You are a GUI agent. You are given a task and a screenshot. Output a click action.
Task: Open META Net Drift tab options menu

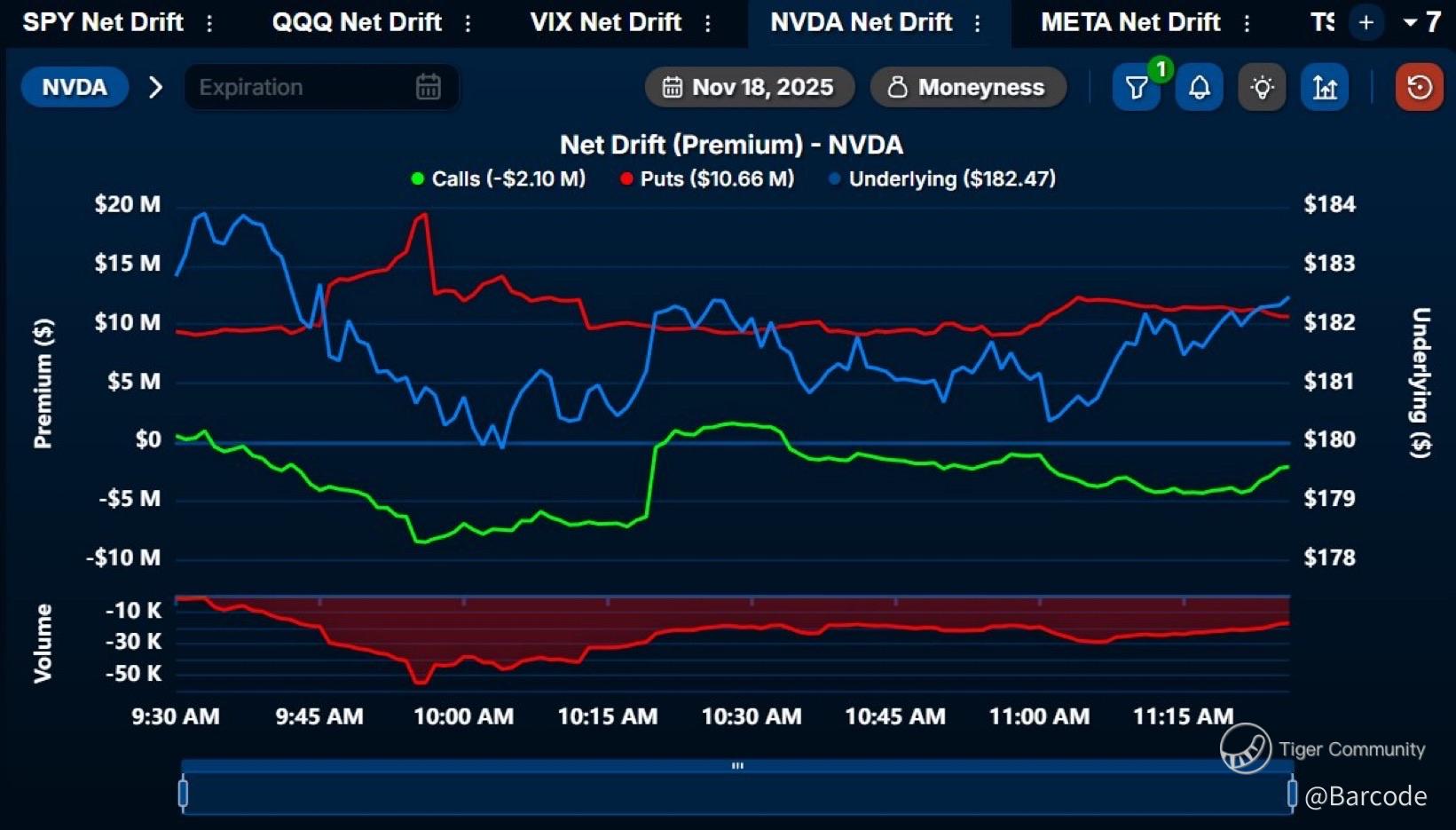coord(1247,23)
